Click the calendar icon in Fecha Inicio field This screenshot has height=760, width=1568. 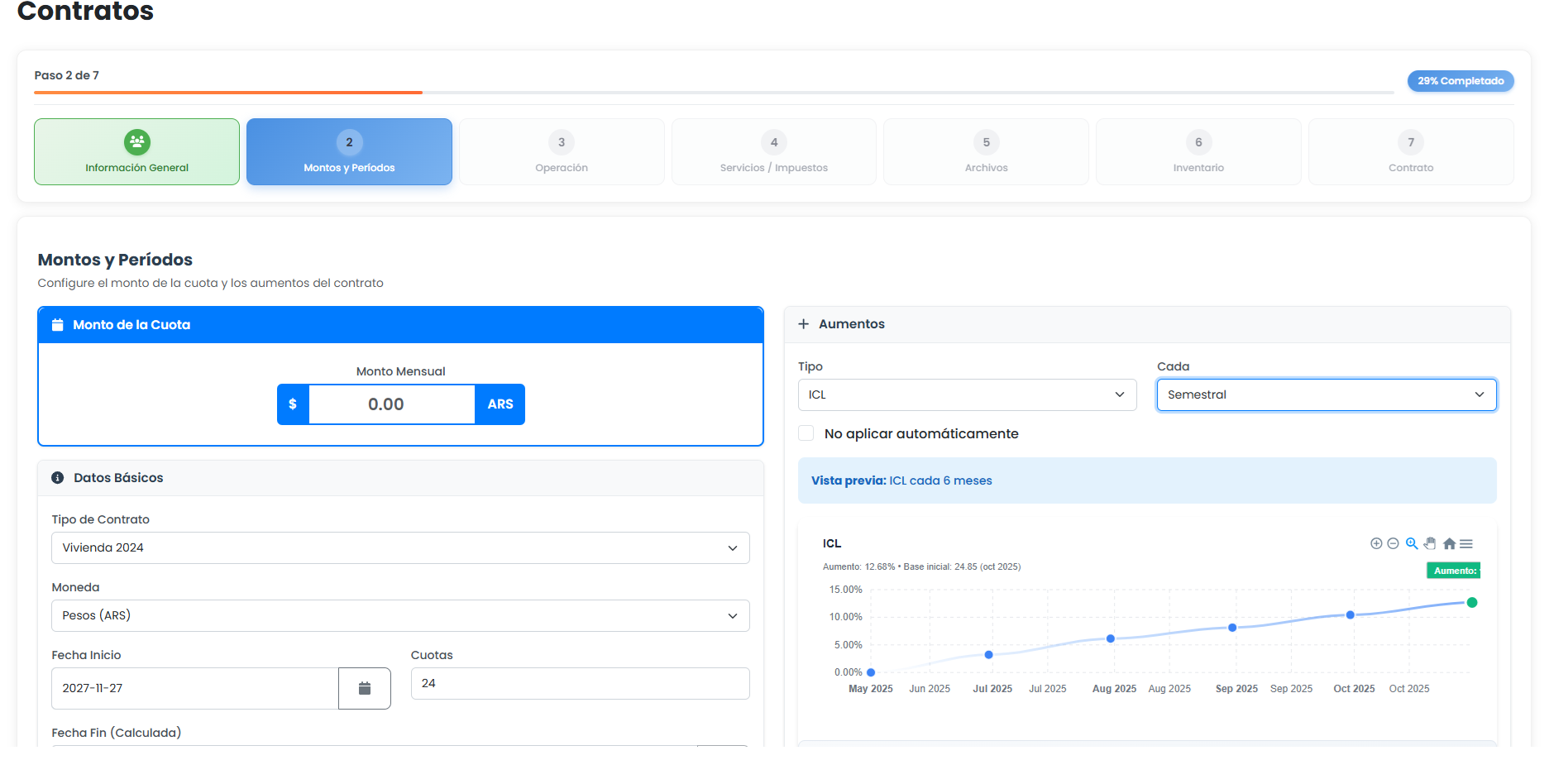click(x=365, y=687)
